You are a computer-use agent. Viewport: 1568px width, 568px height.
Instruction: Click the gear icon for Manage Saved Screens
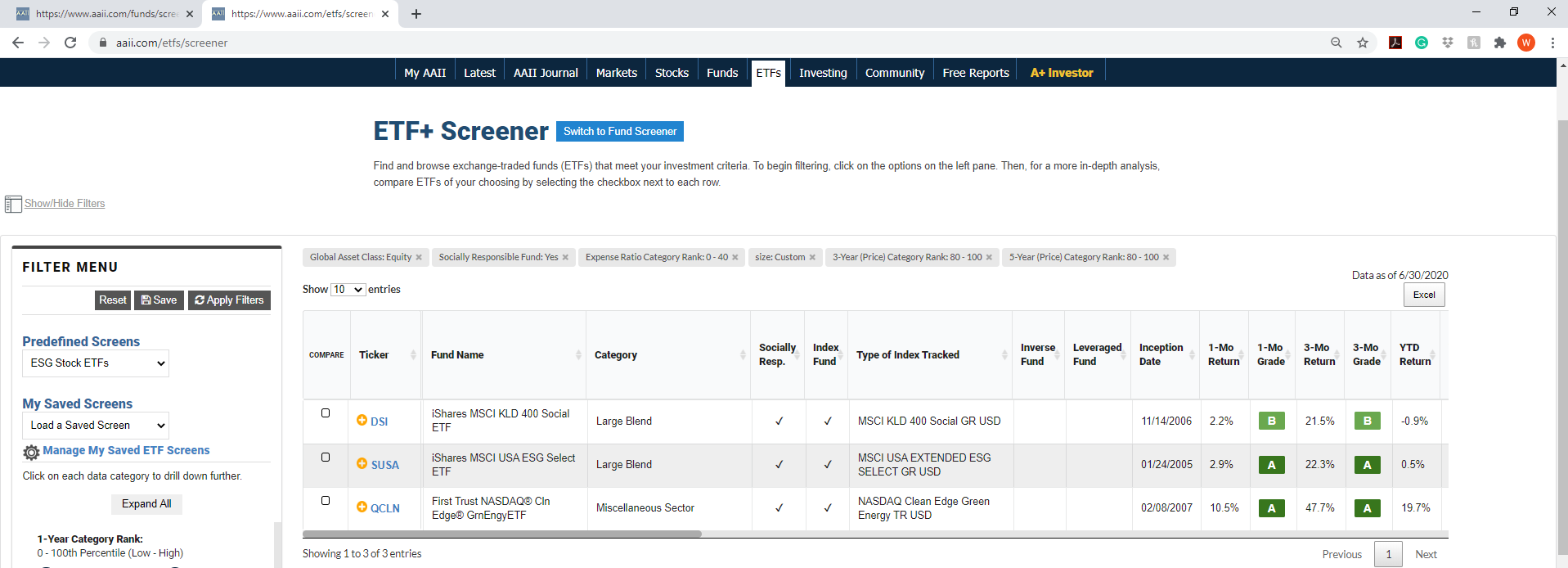point(31,452)
